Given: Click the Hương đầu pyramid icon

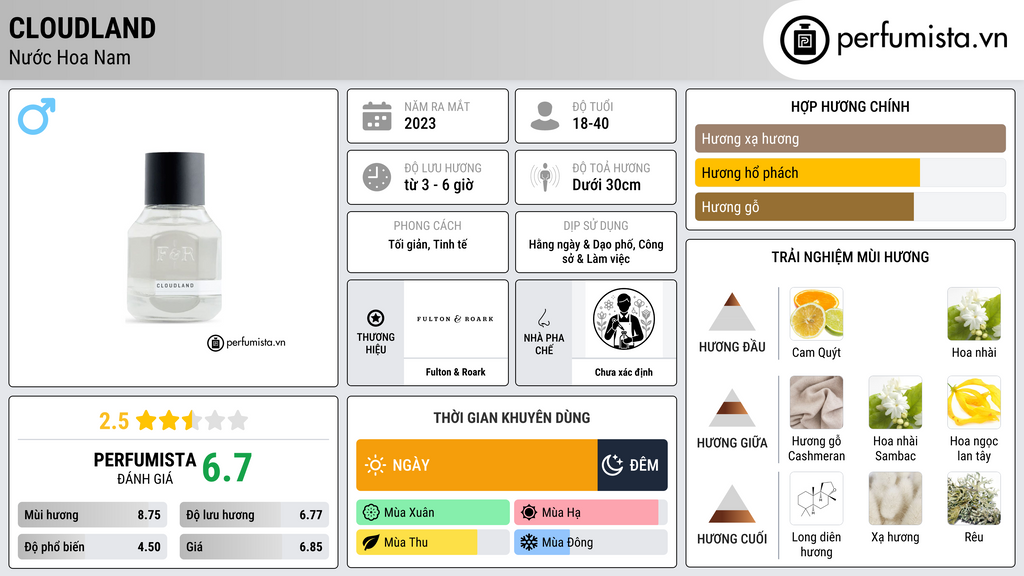Looking at the screenshot, I should [x=732, y=312].
